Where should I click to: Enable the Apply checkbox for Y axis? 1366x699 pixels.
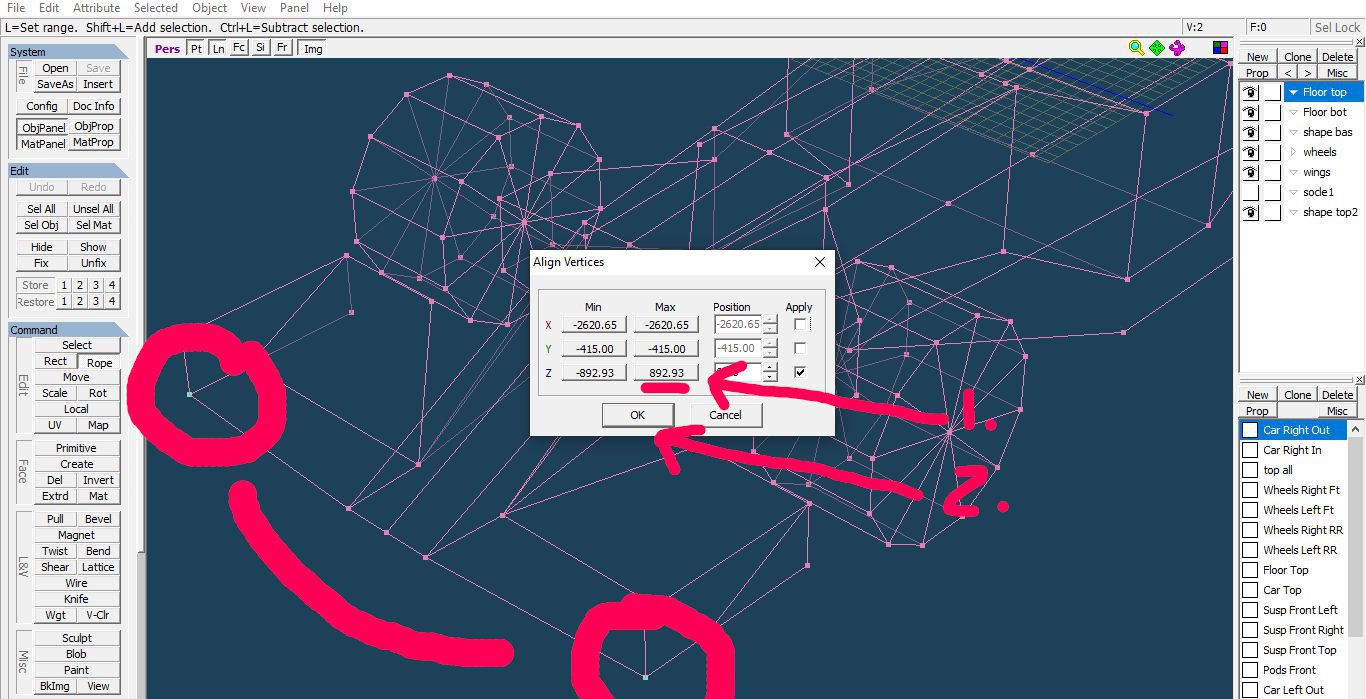coord(799,348)
